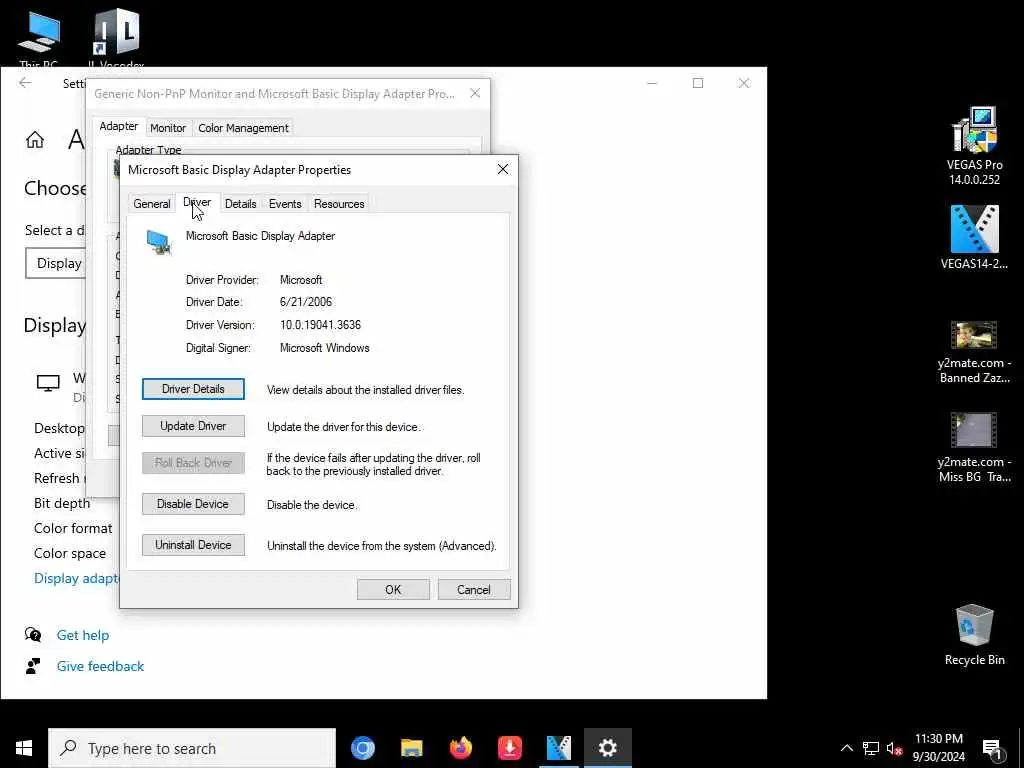Click the Update Driver button
1024x768 pixels.
click(x=193, y=426)
